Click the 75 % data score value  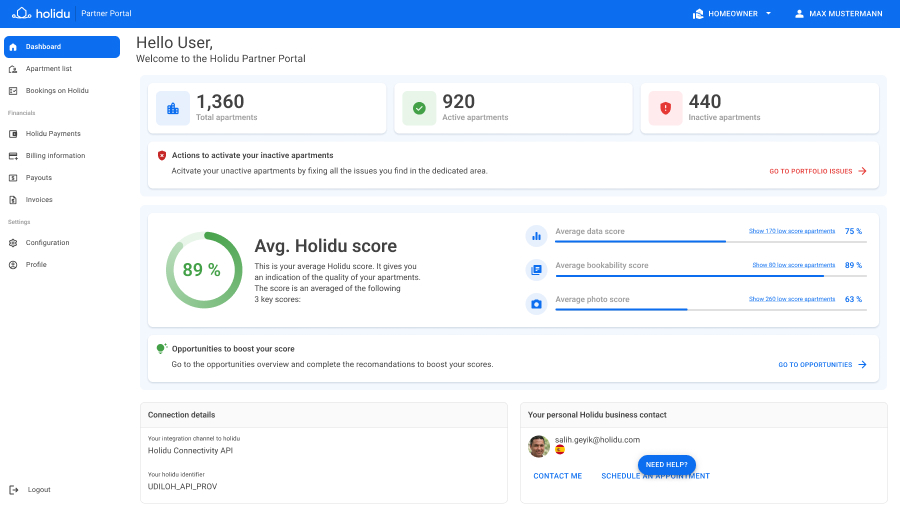click(853, 231)
